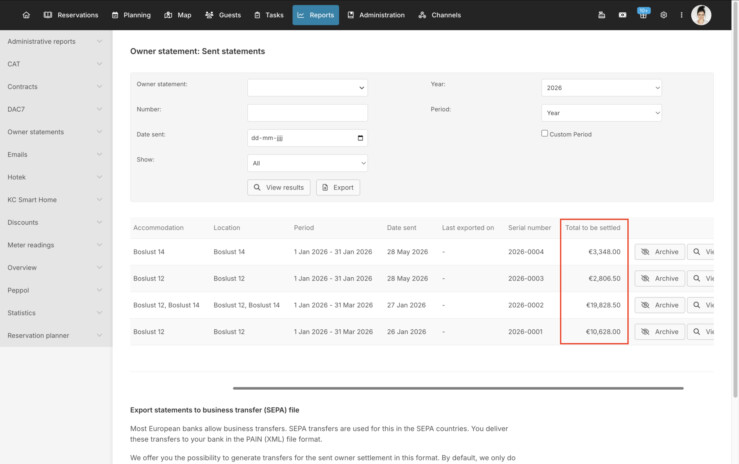
Task: Expand the Emails sidebar section
Action: point(56,155)
